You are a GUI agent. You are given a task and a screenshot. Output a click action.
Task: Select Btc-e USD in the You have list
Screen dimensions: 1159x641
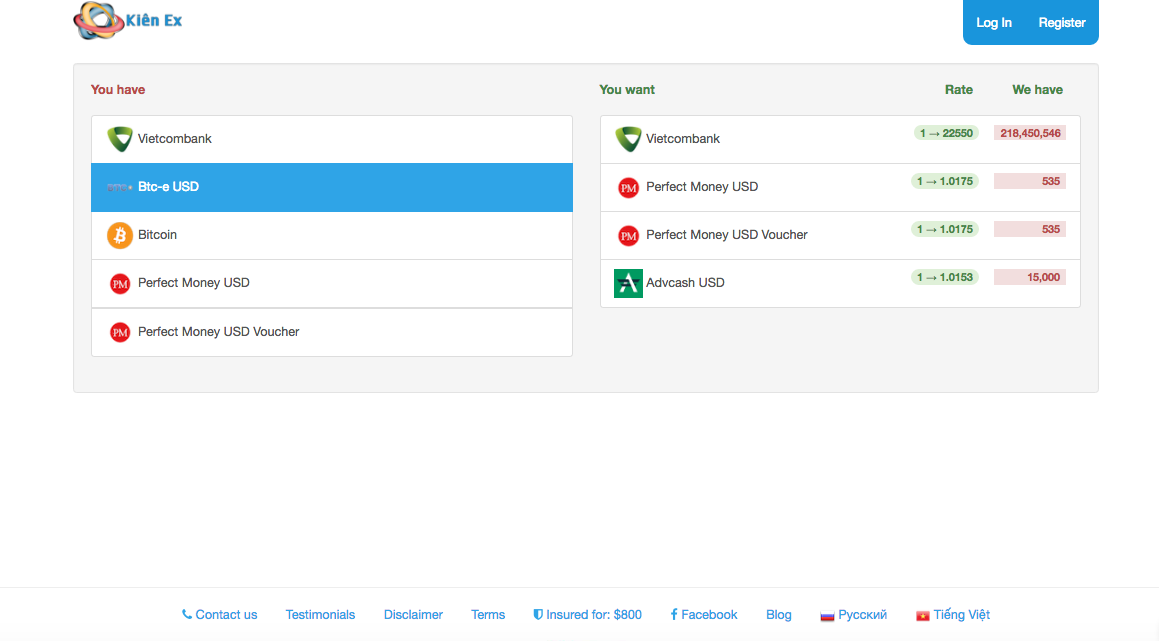332,187
